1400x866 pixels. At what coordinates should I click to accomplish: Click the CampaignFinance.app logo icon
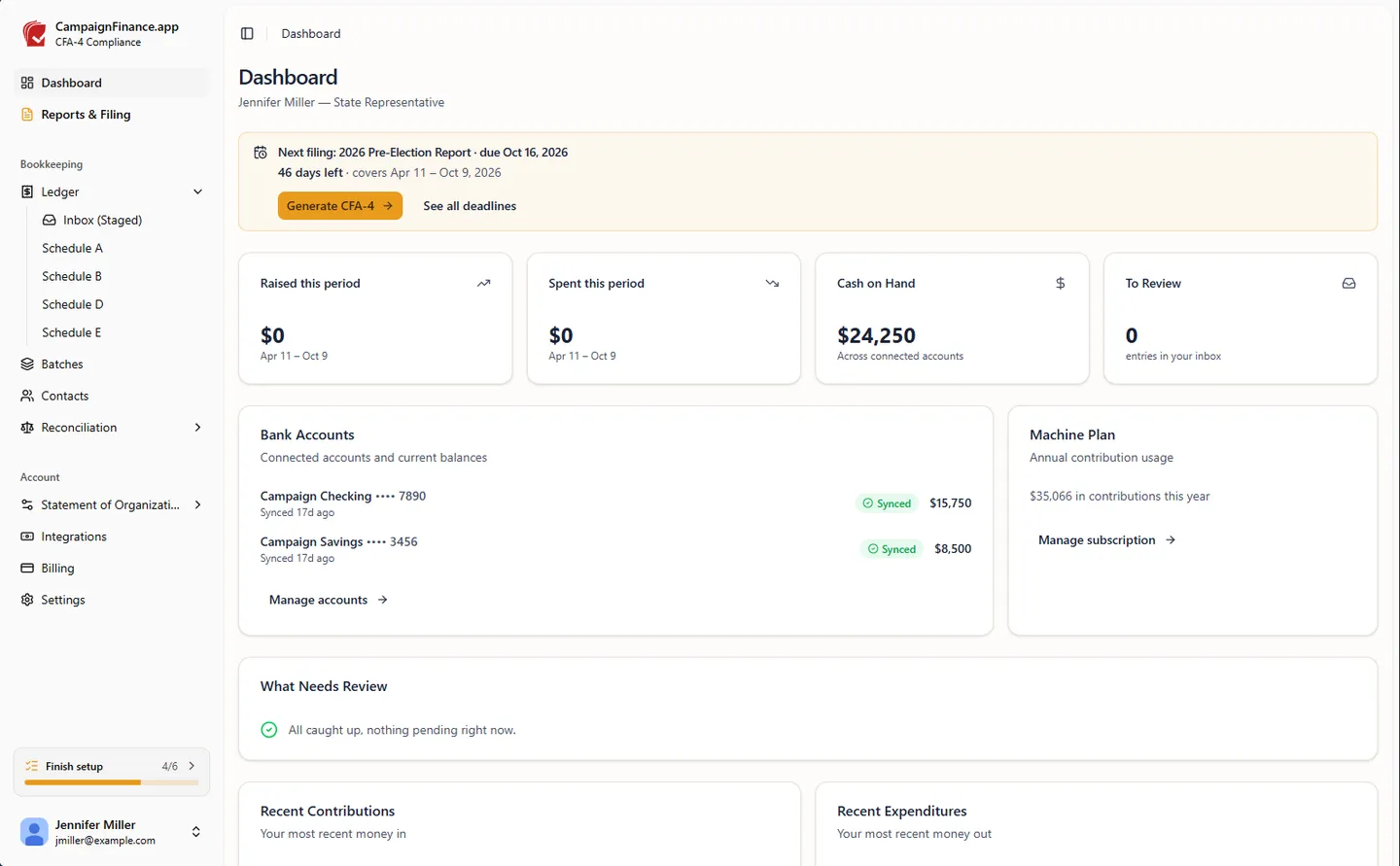click(34, 34)
